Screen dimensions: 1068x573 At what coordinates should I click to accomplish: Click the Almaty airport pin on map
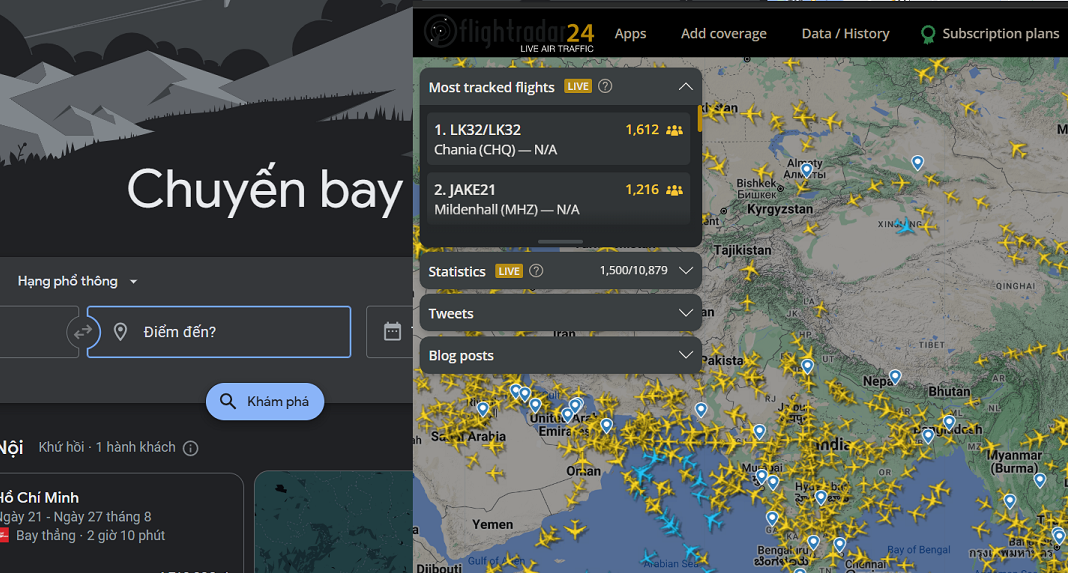pyautogui.click(x=806, y=169)
